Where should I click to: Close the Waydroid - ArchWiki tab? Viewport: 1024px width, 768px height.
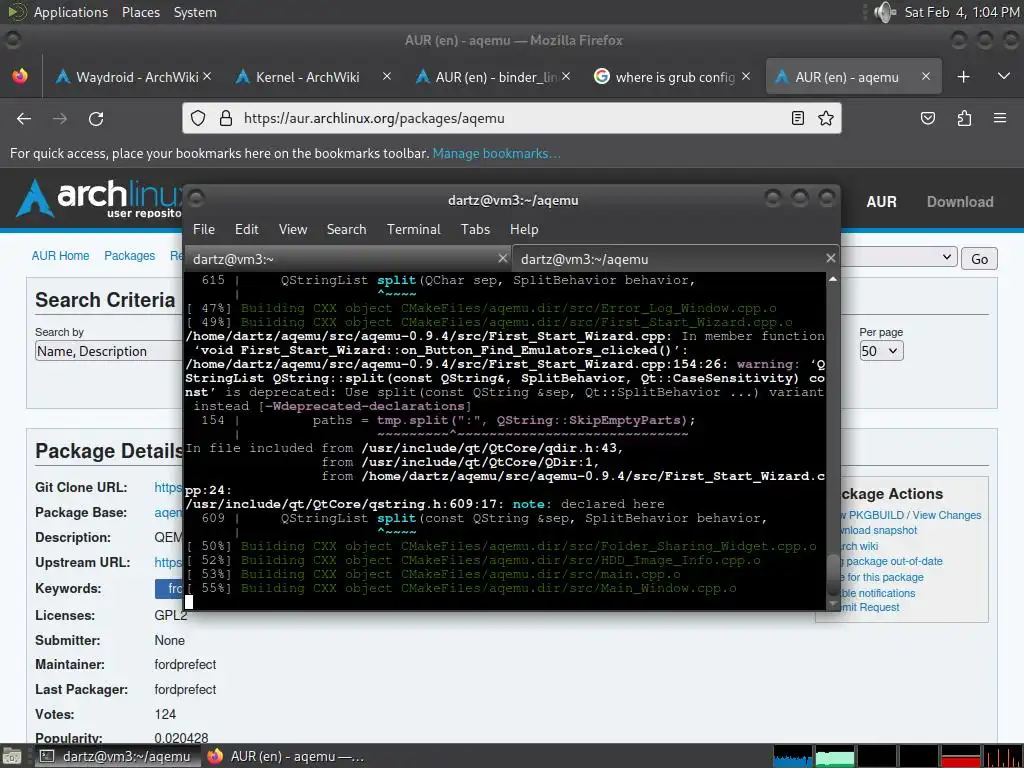(207, 76)
